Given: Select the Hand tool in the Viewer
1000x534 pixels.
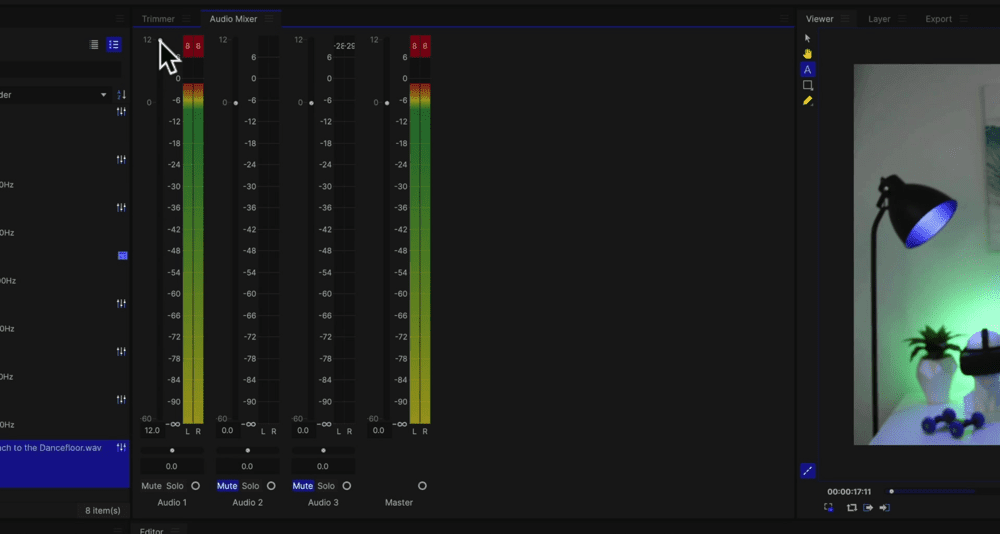Looking at the screenshot, I should click(807, 54).
